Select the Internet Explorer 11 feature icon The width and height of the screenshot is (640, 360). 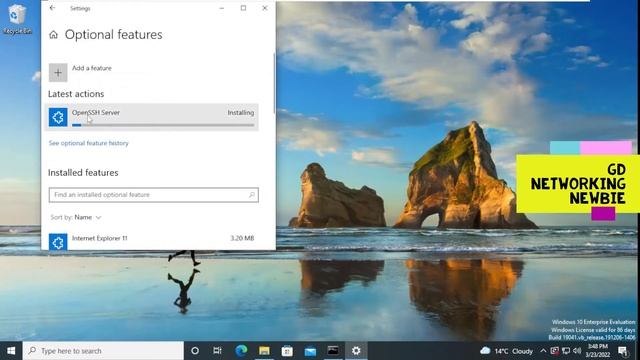tap(58, 242)
